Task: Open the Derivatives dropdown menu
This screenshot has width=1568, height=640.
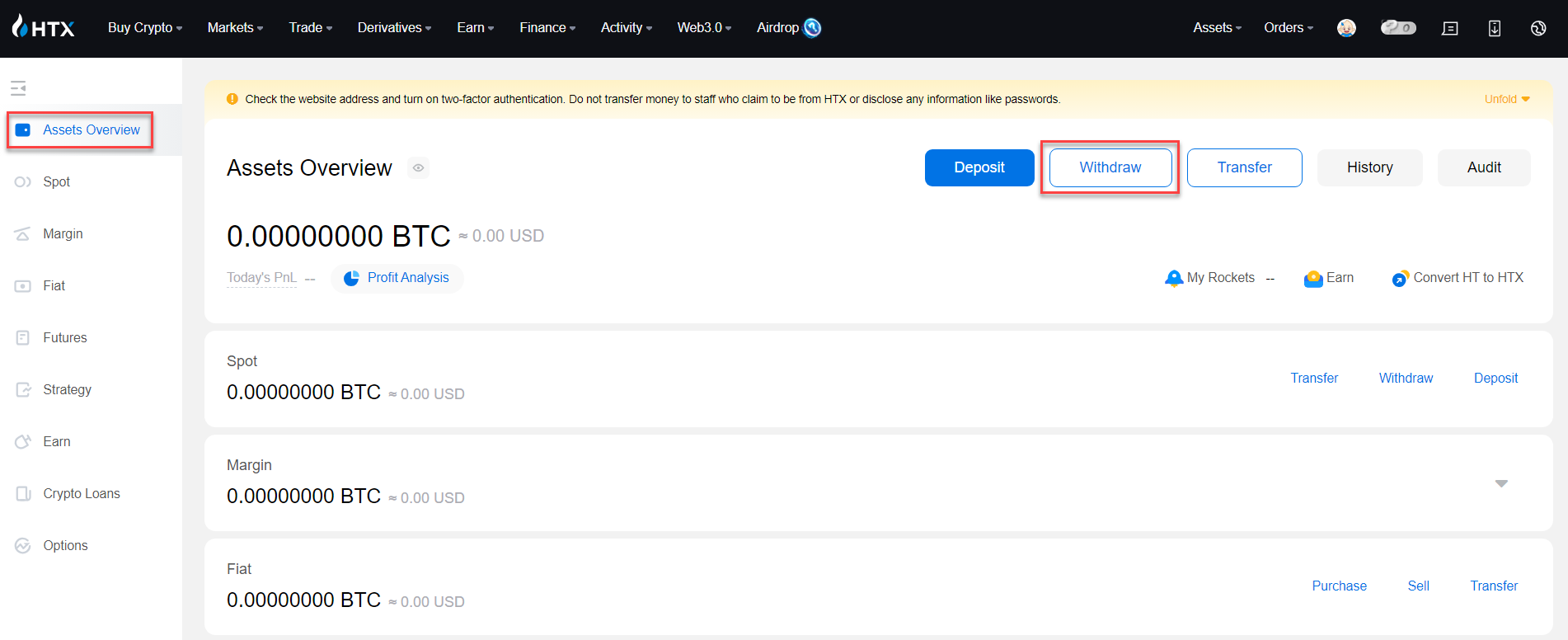Action: pos(394,28)
